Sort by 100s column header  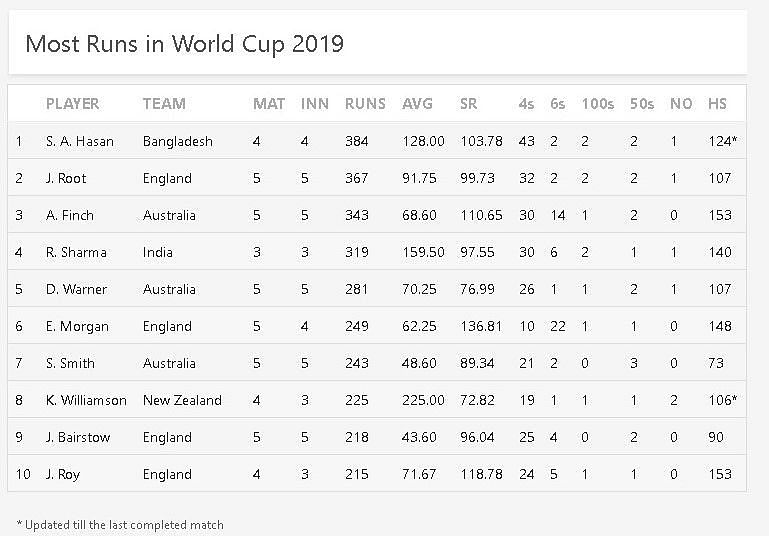(597, 104)
